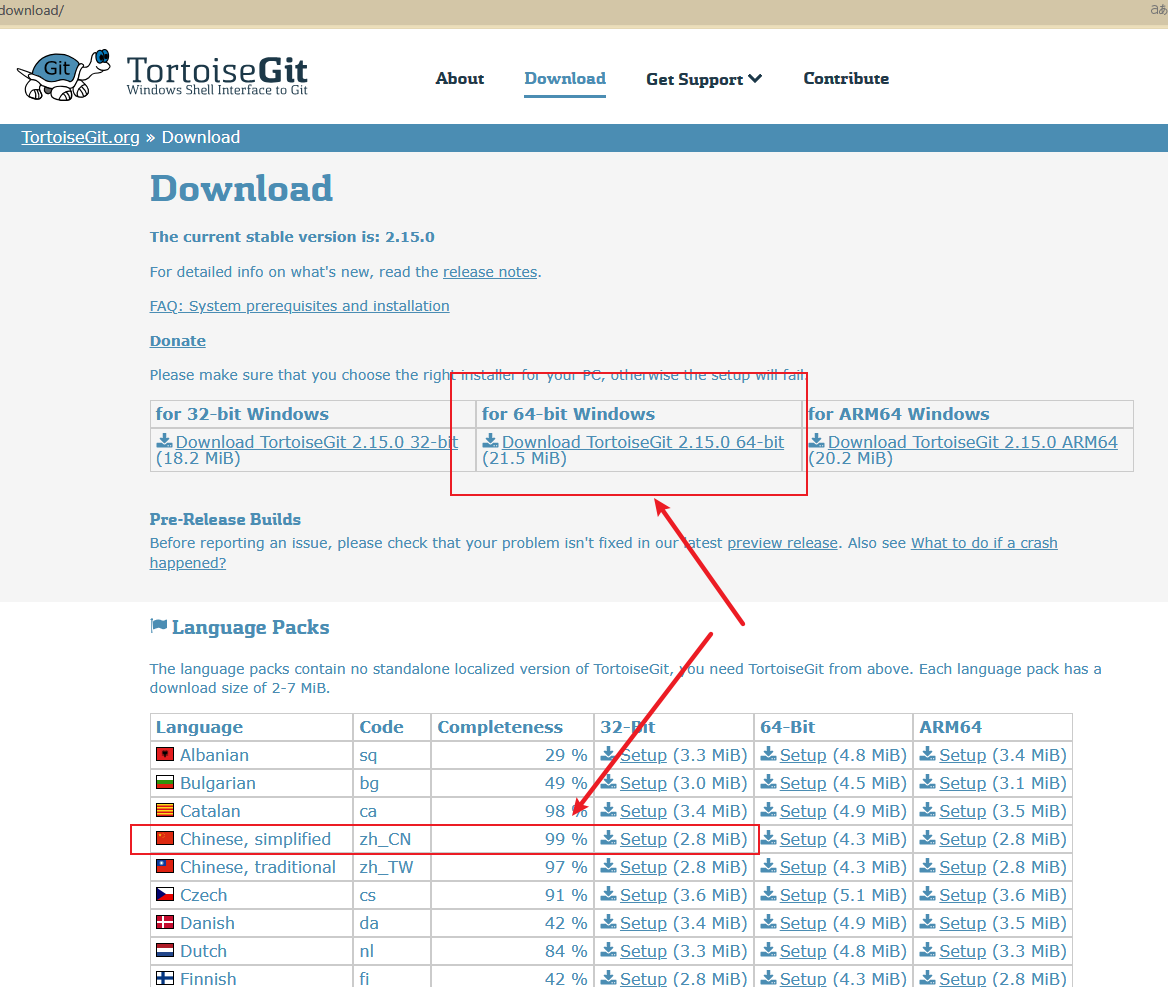Click the download icon for TortoiseGit 64-bit
Image resolution: width=1168 pixels, height=987 pixels.
click(491, 441)
